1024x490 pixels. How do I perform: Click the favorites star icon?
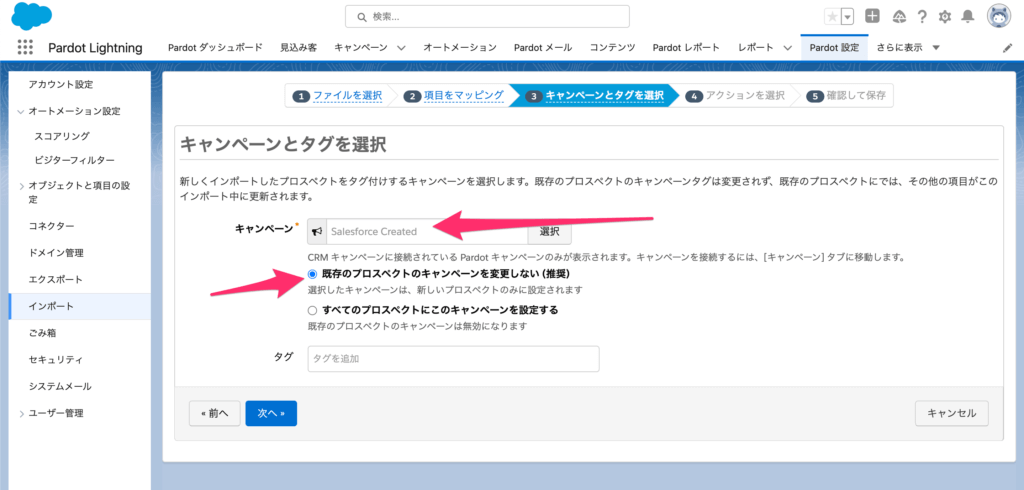[832, 17]
